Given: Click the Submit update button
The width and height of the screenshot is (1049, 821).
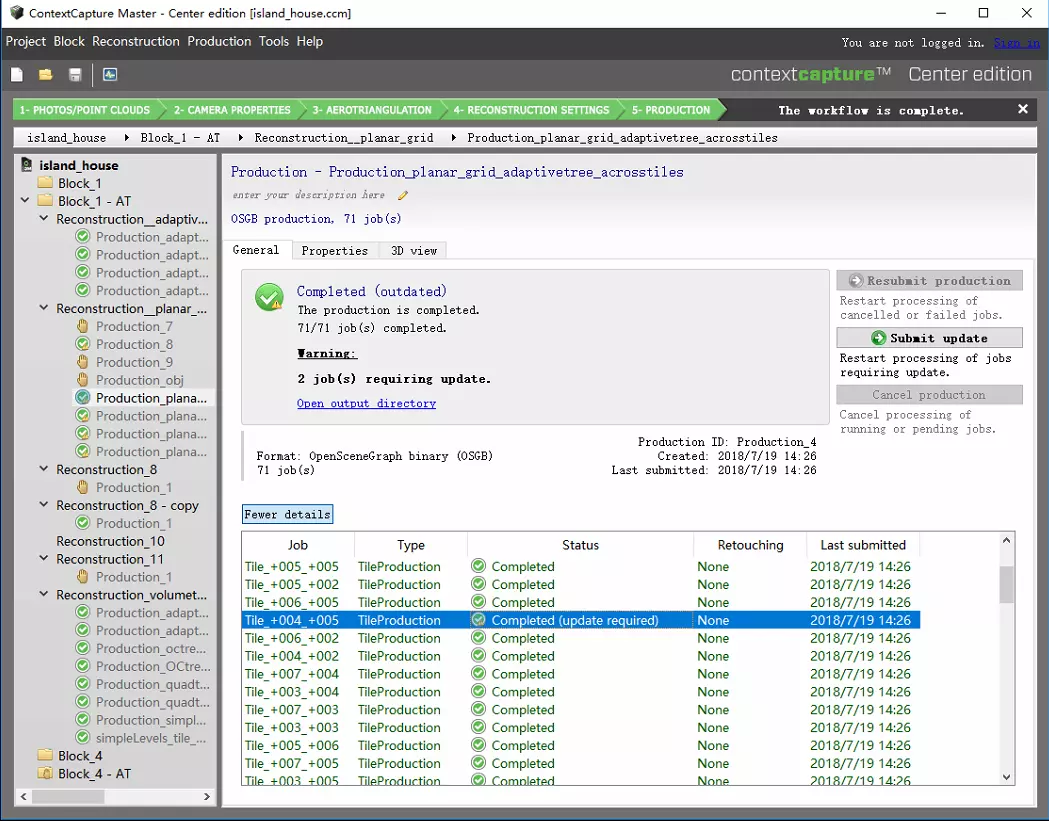Looking at the screenshot, I should point(929,338).
